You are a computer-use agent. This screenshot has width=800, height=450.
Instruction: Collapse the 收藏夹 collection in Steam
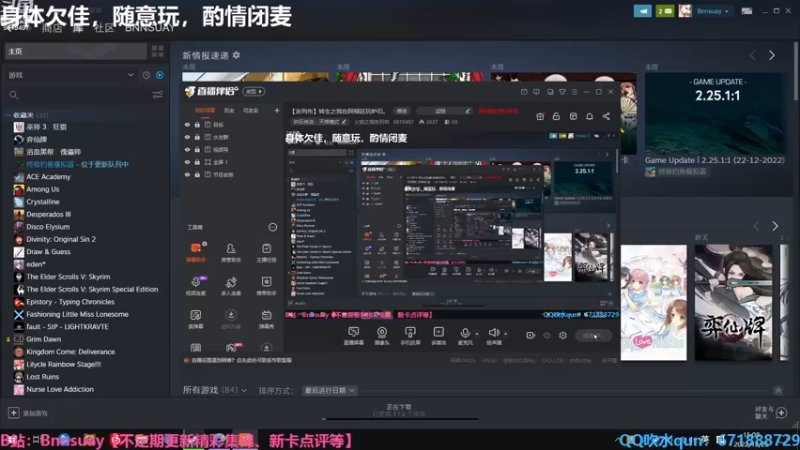coord(8,115)
